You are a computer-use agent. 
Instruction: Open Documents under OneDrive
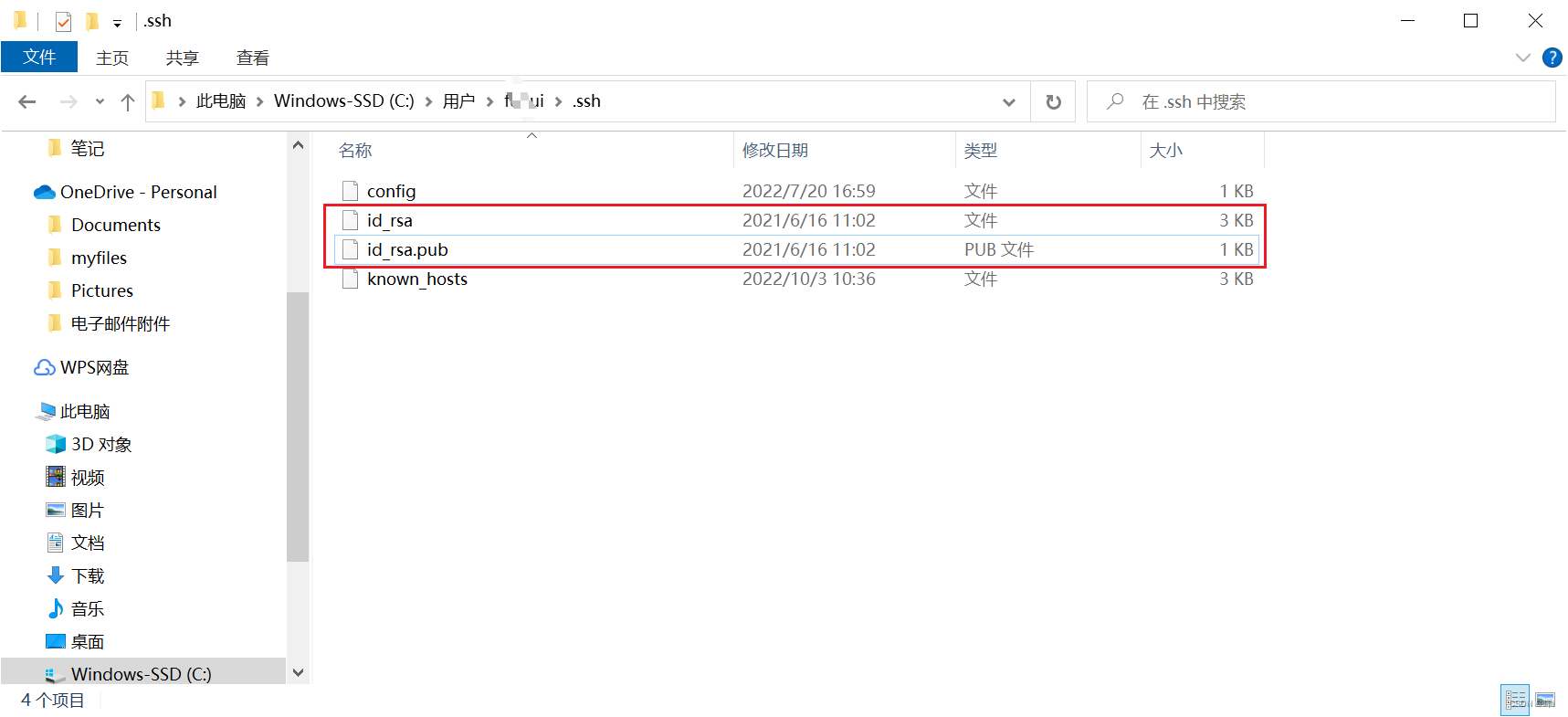click(116, 225)
